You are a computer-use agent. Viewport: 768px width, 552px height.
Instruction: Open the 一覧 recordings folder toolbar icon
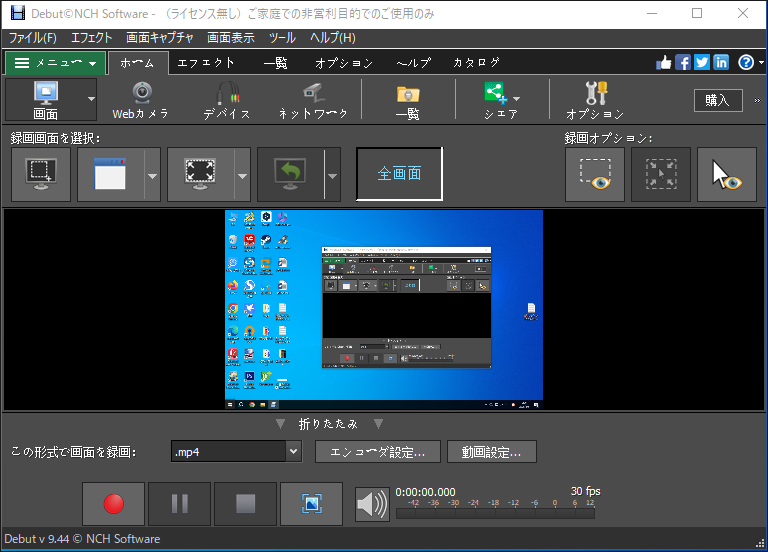click(408, 100)
